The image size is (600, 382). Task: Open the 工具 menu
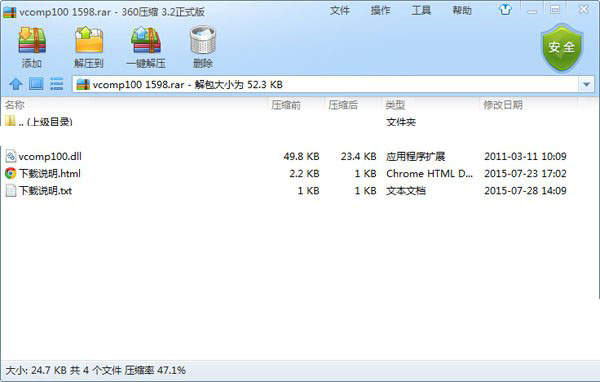point(421,11)
